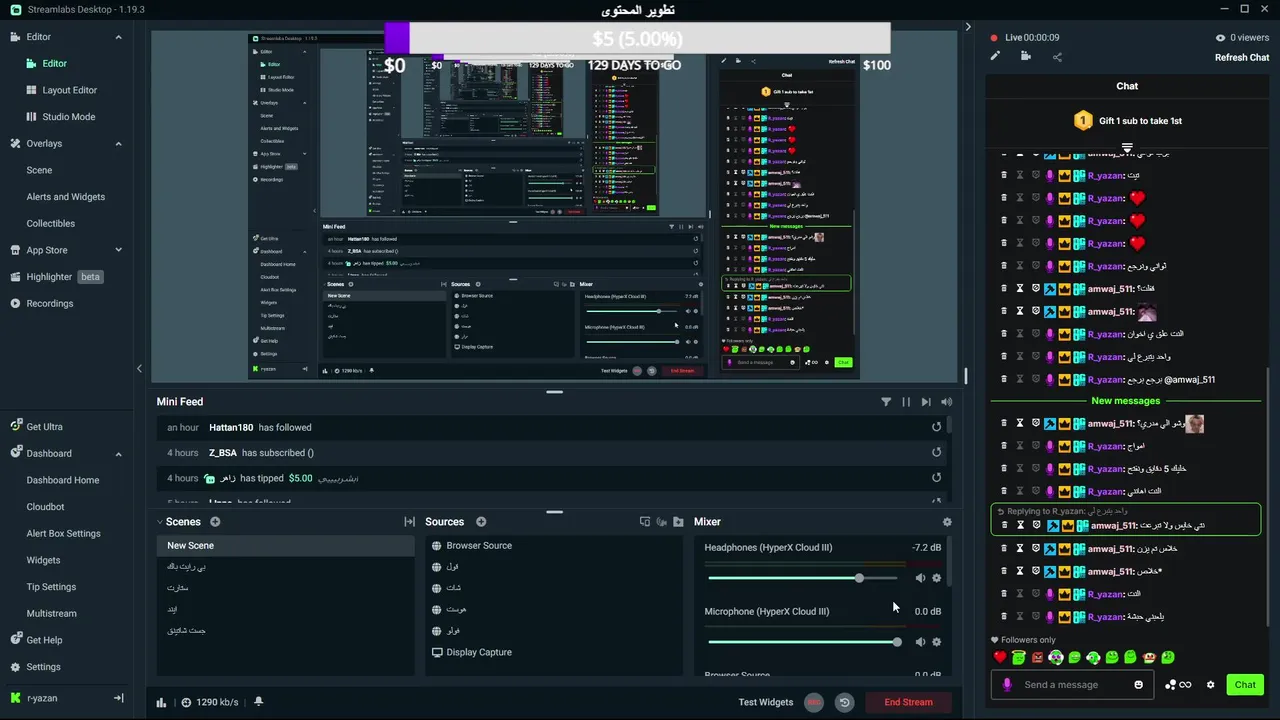The image size is (1280, 720).
Task: Open Headphones (HyperX Cloud III) settings gear
Action: coord(937,578)
